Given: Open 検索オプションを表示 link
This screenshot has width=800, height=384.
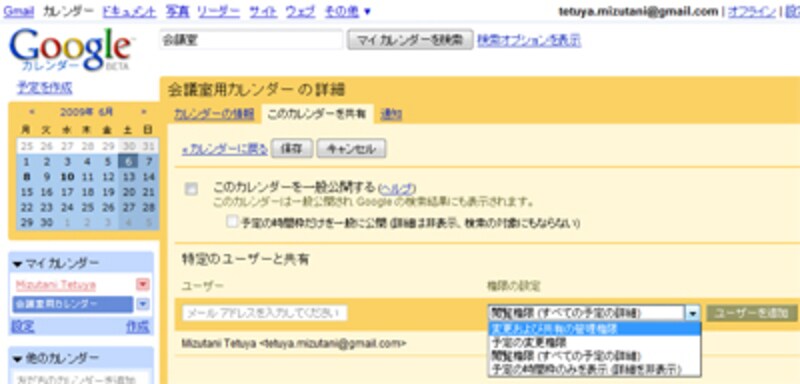Looking at the screenshot, I should [x=529, y=40].
